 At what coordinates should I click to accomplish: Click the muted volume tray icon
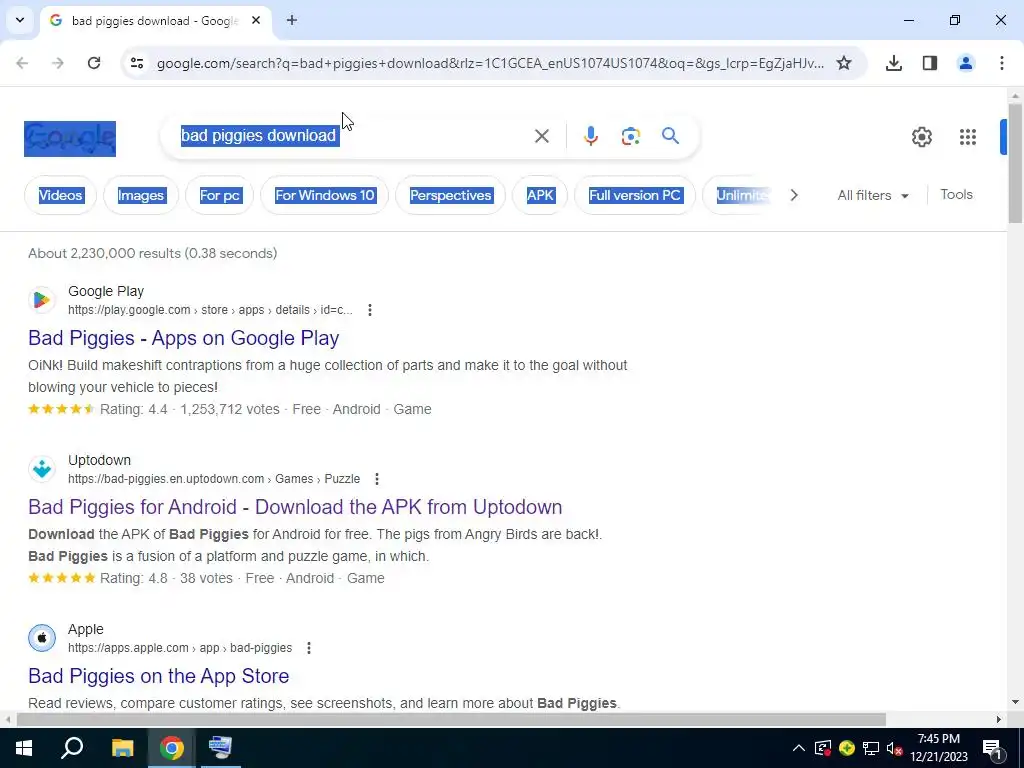(x=895, y=748)
